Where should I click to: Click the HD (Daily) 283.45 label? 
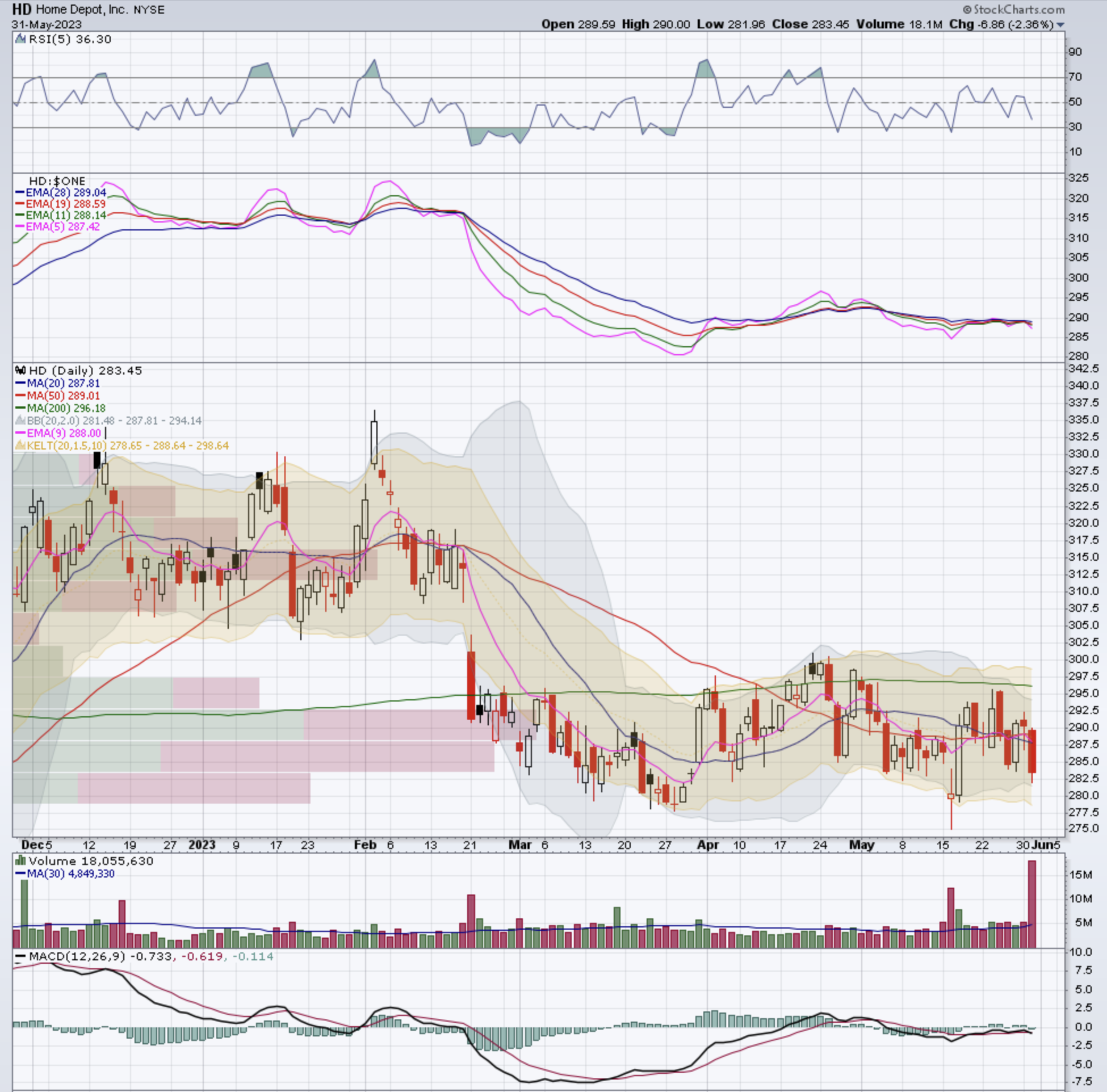[x=85, y=370]
